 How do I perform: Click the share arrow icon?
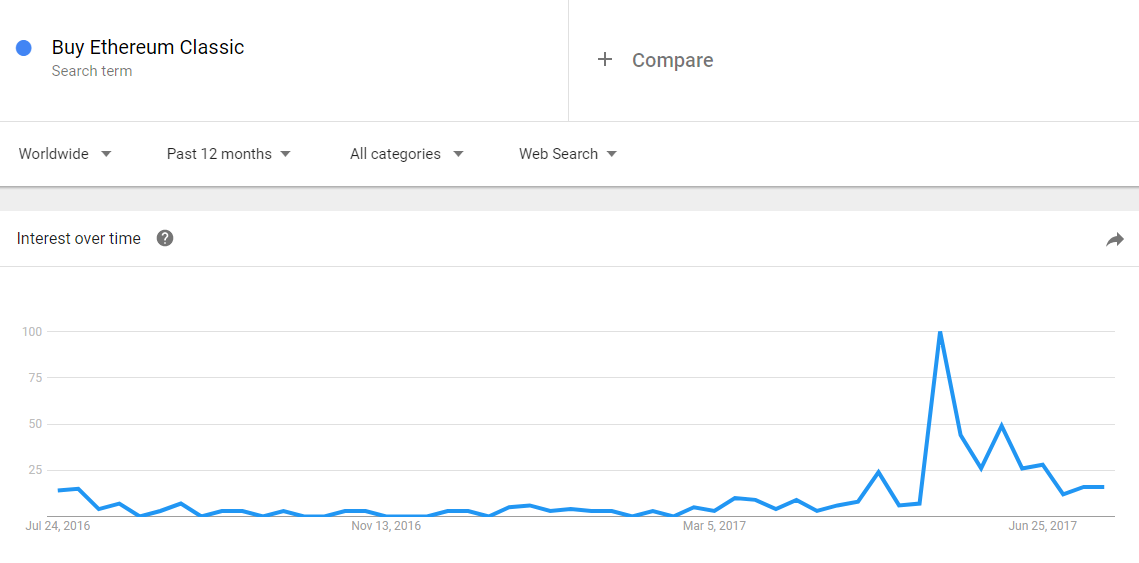click(x=1114, y=240)
